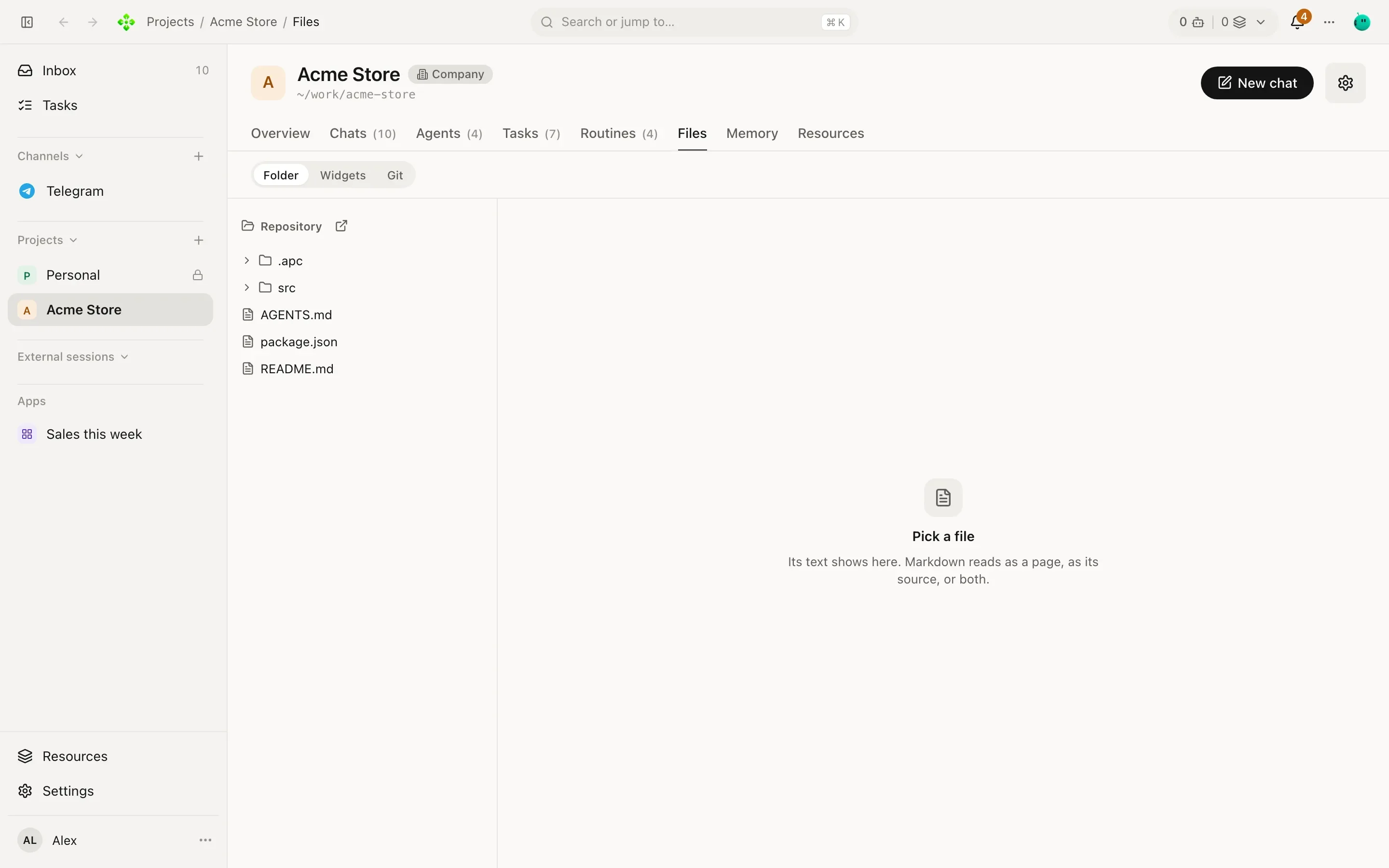Expand the External sessions section
The height and width of the screenshot is (868, 1389).
[x=73, y=356]
